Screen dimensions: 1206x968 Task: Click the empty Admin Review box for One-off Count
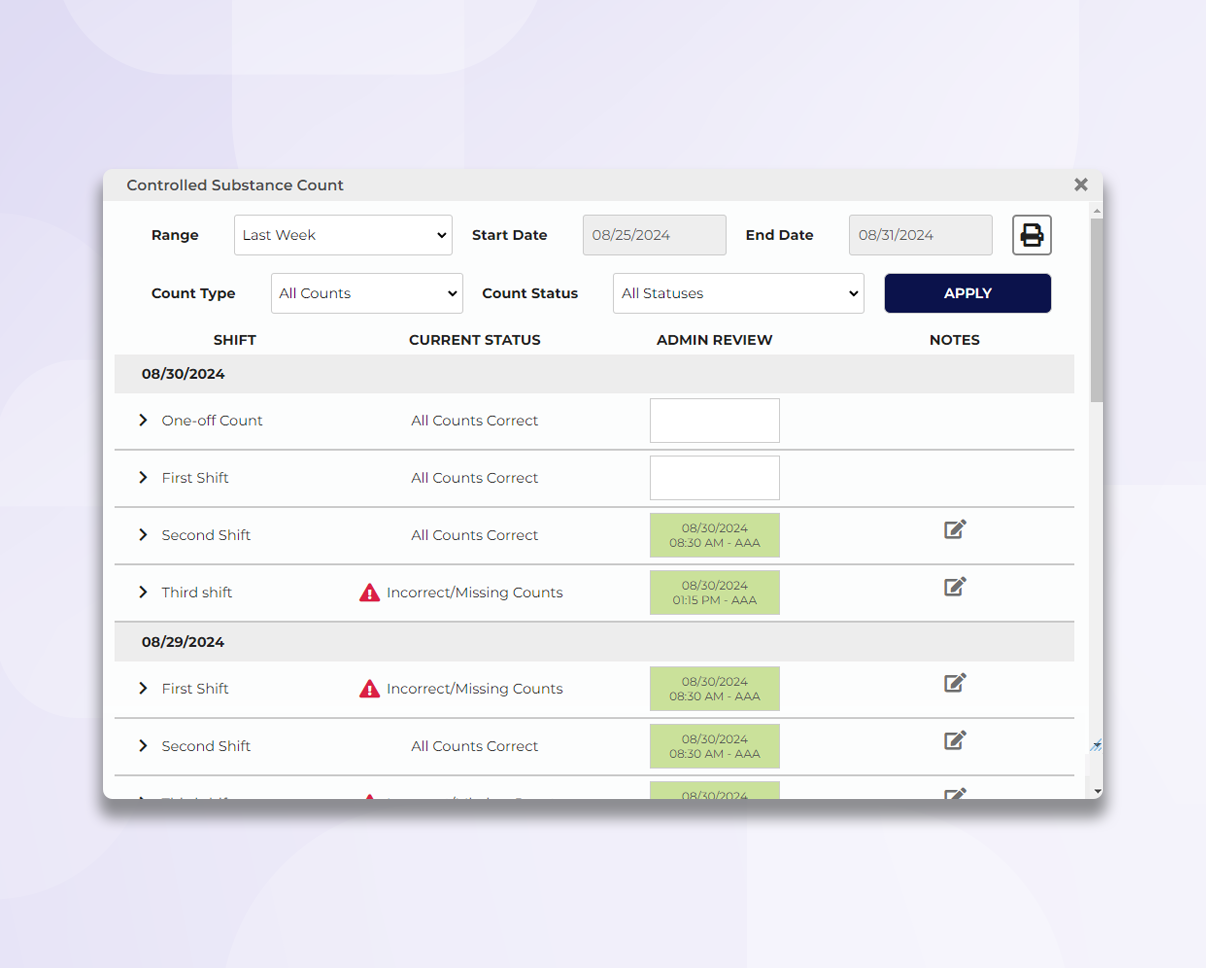(714, 420)
